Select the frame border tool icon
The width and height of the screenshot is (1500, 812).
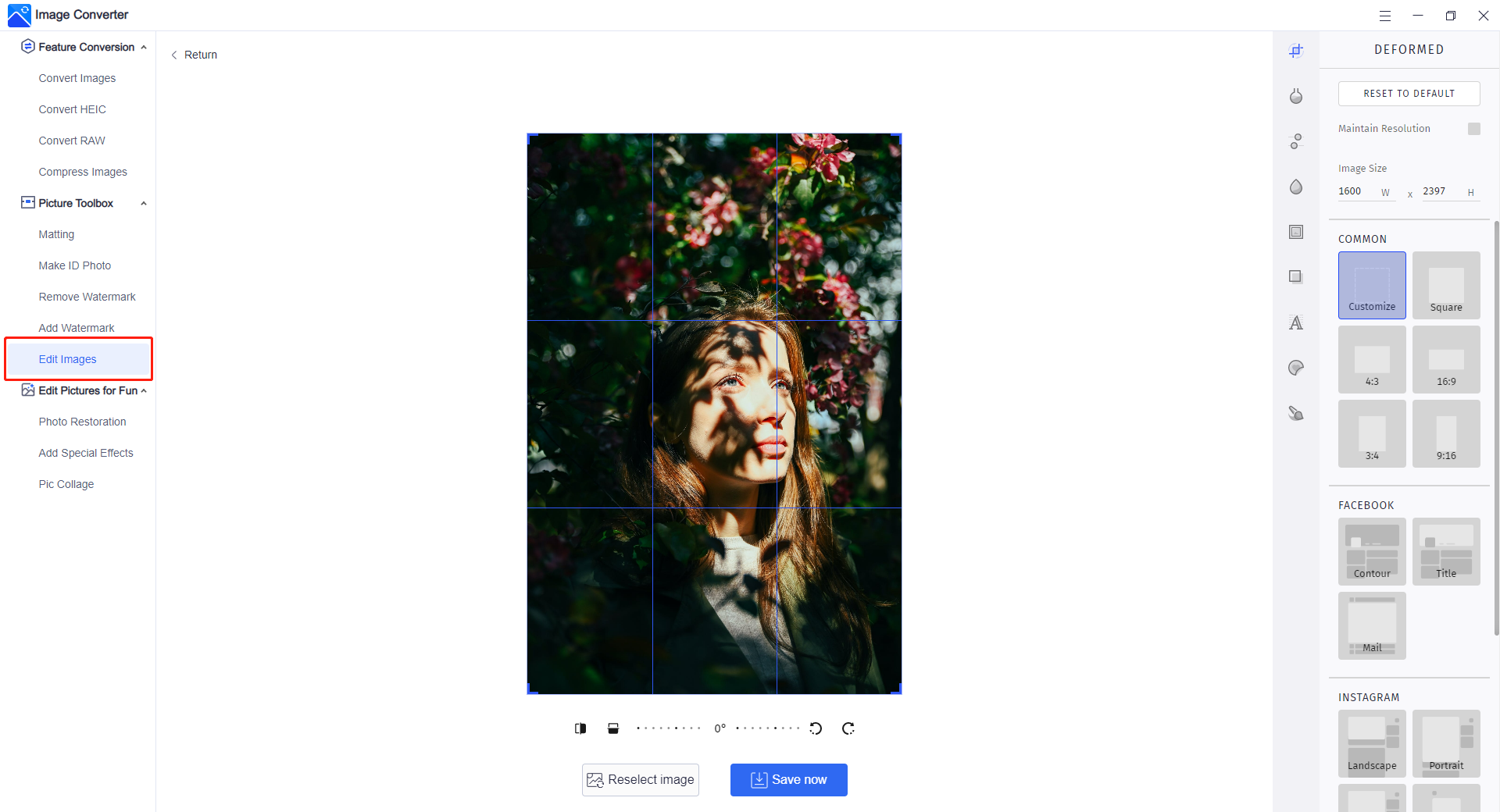coord(1296,232)
